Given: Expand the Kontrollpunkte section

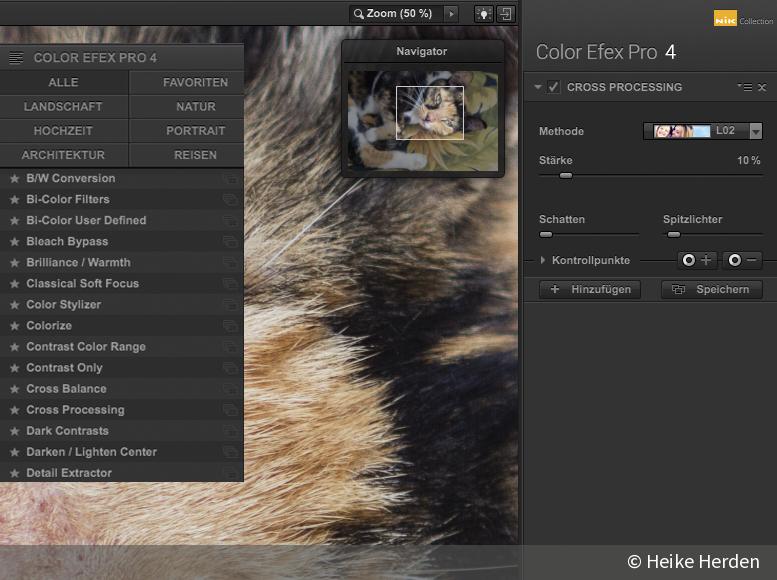Looking at the screenshot, I should 543,260.
